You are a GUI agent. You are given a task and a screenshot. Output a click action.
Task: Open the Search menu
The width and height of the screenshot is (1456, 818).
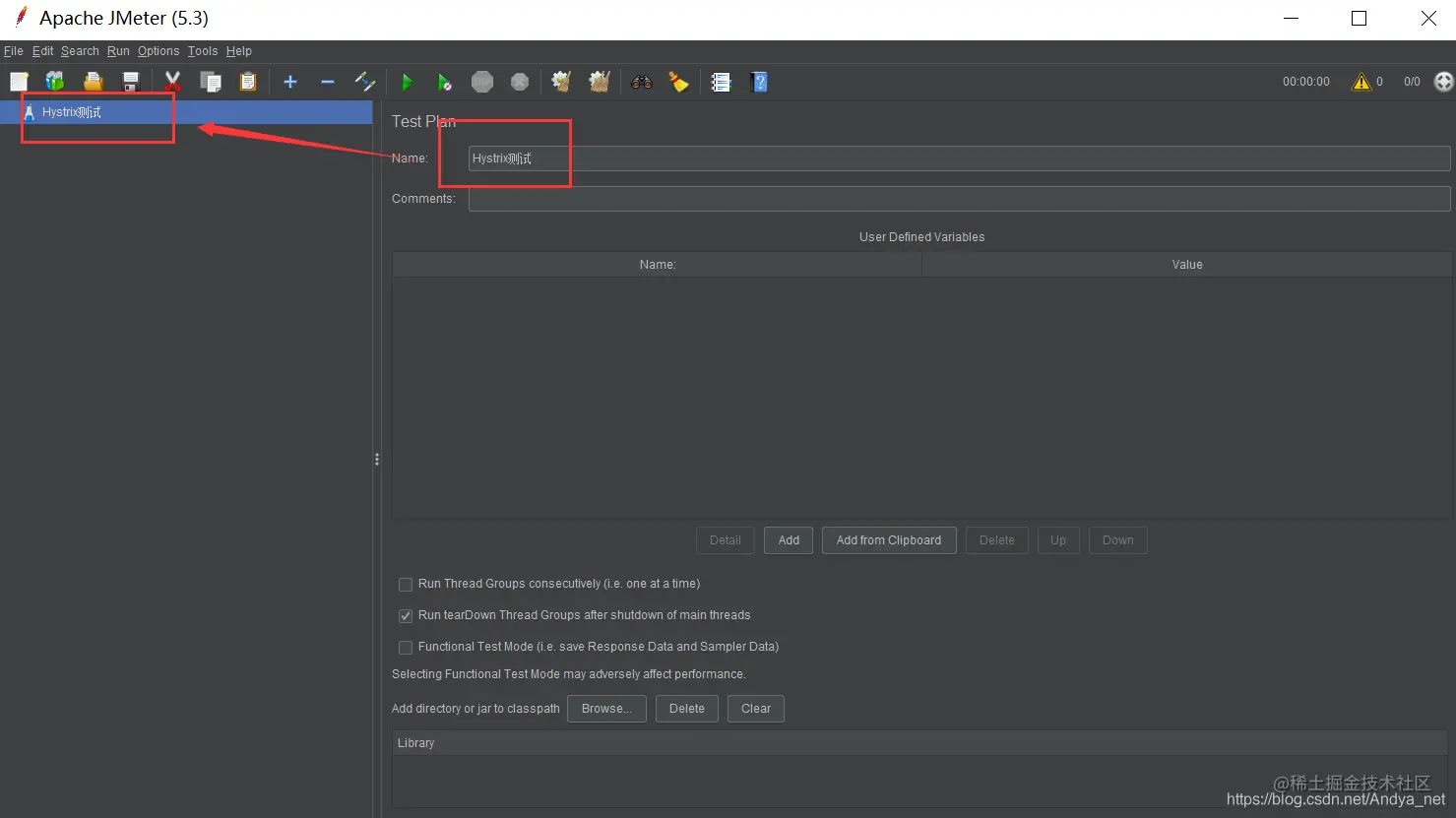(x=80, y=51)
